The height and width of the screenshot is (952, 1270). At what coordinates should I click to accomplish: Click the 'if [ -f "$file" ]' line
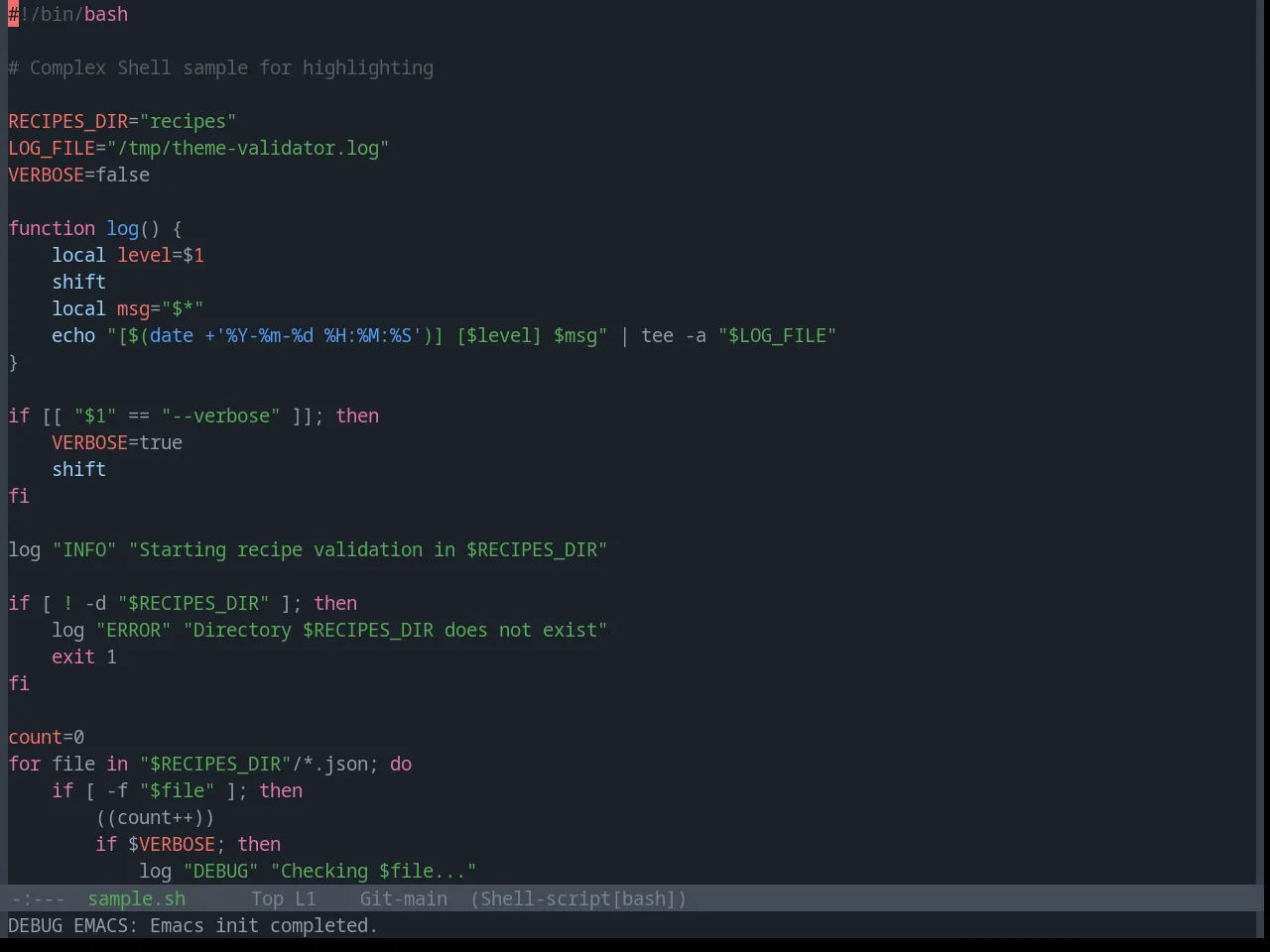[x=178, y=791]
